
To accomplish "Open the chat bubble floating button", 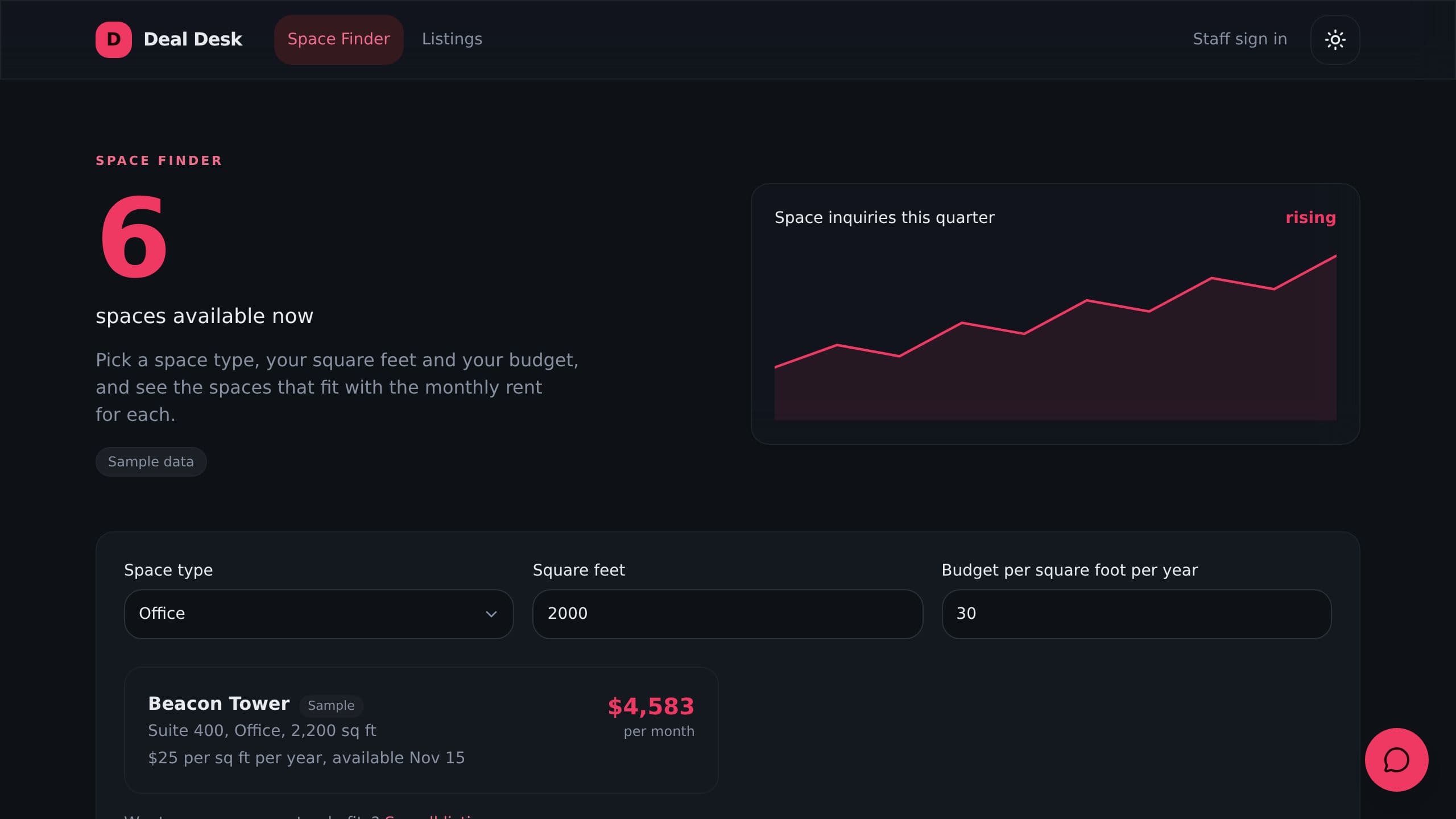I will (x=1396, y=760).
